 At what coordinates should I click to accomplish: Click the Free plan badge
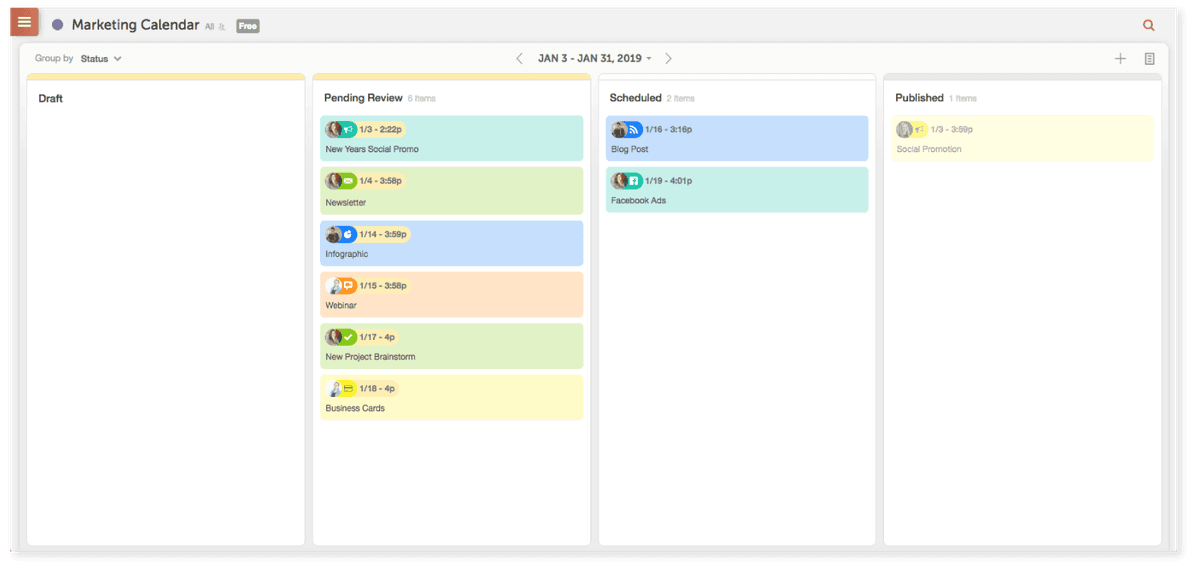coord(247,25)
